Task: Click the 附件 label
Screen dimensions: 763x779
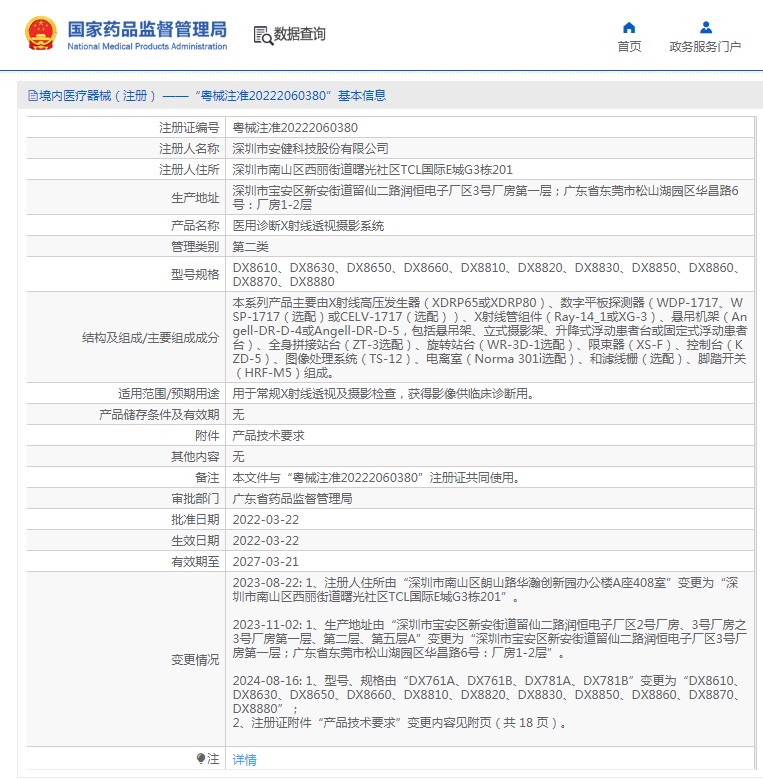Action: tap(207, 435)
